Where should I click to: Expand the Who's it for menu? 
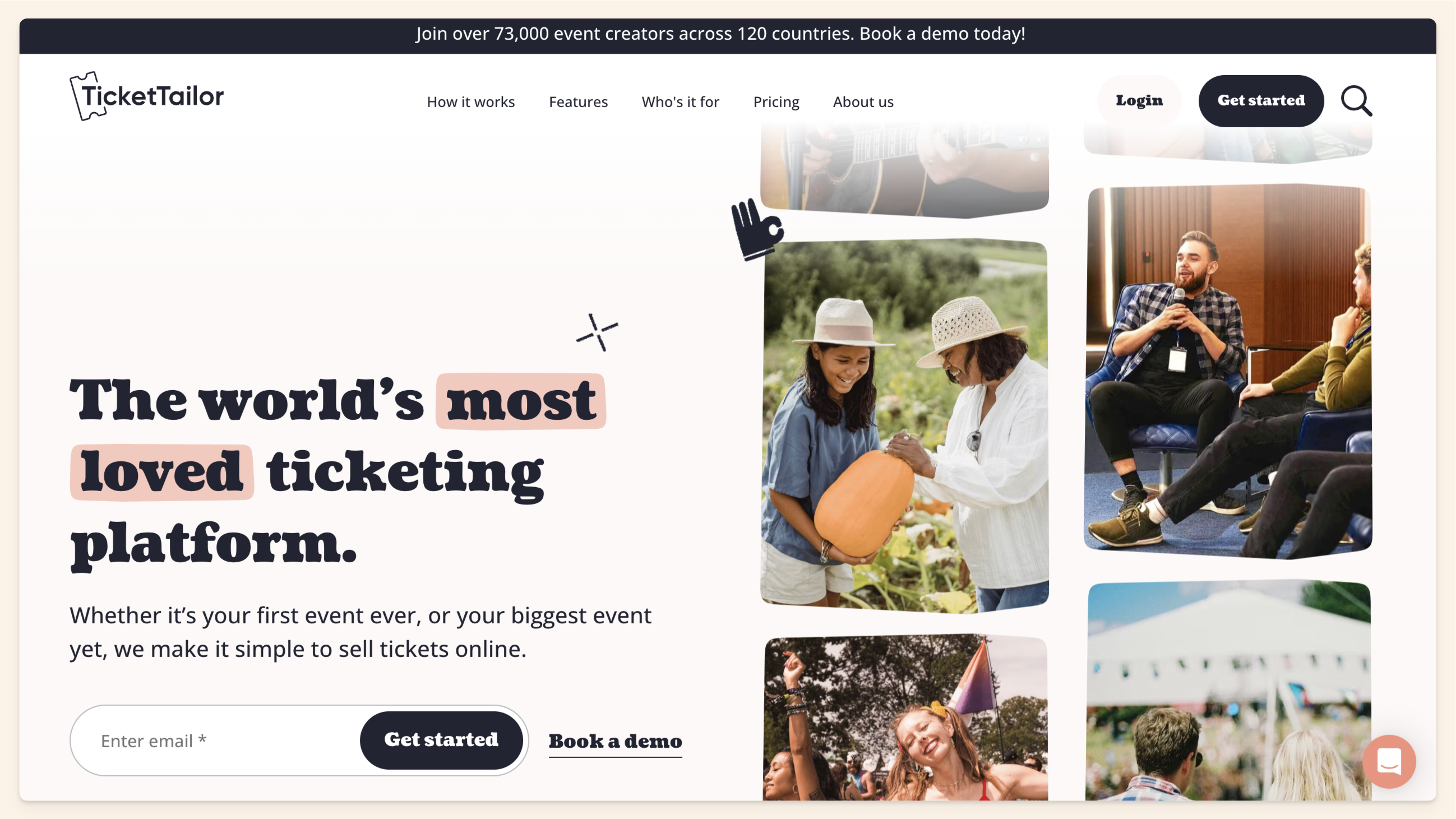[x=680, y=101]
